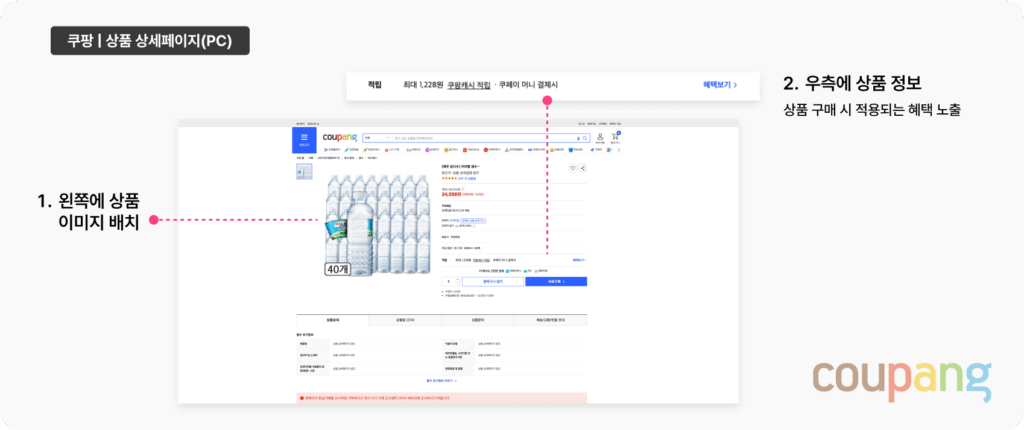Click the microphone voice search icon

[579, 138]
